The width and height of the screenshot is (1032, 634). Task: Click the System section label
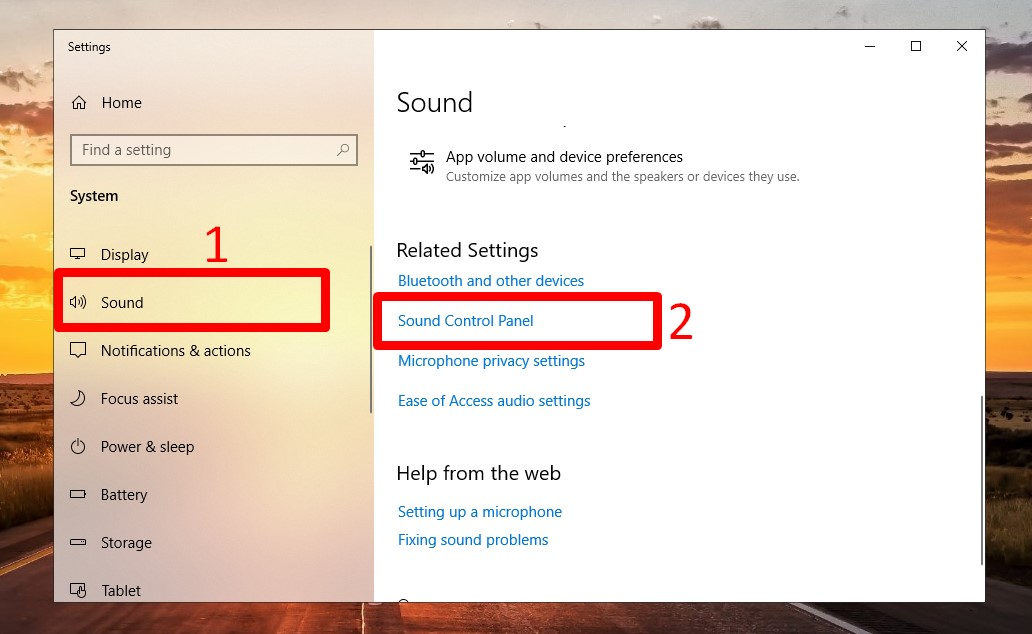(94, 196)
